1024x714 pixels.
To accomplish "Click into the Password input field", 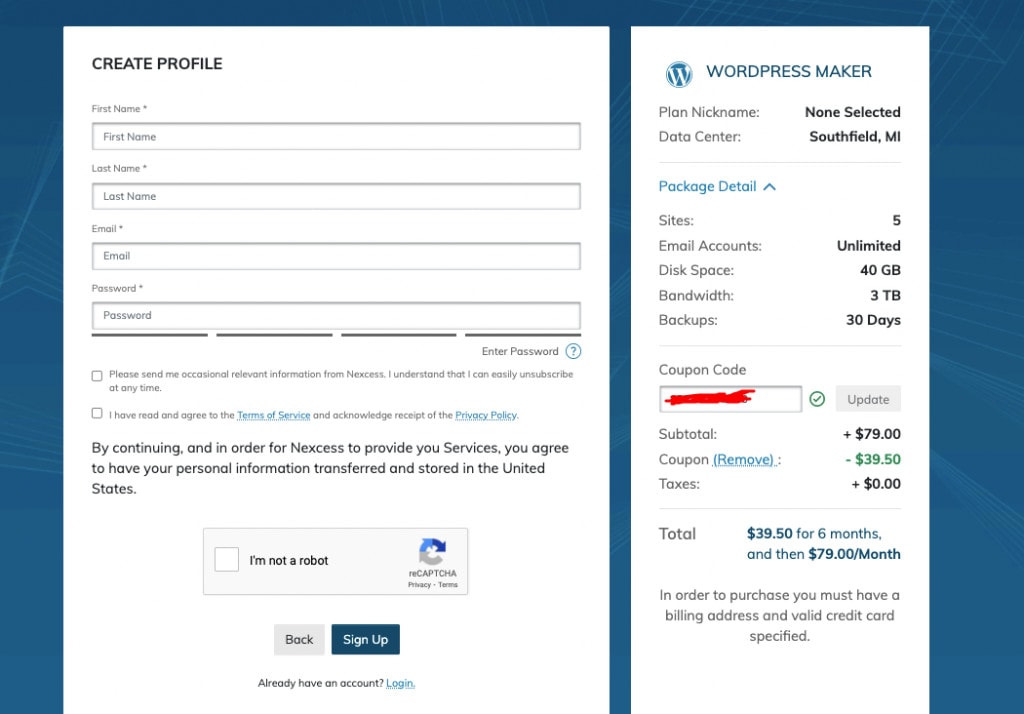I will pos(336,316).
